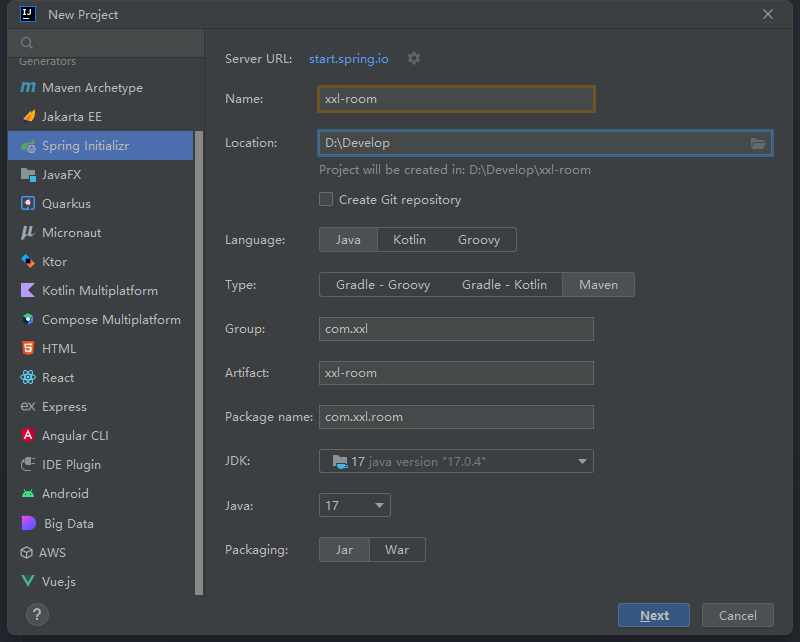Open the Java version dropdown

(355, 505)
